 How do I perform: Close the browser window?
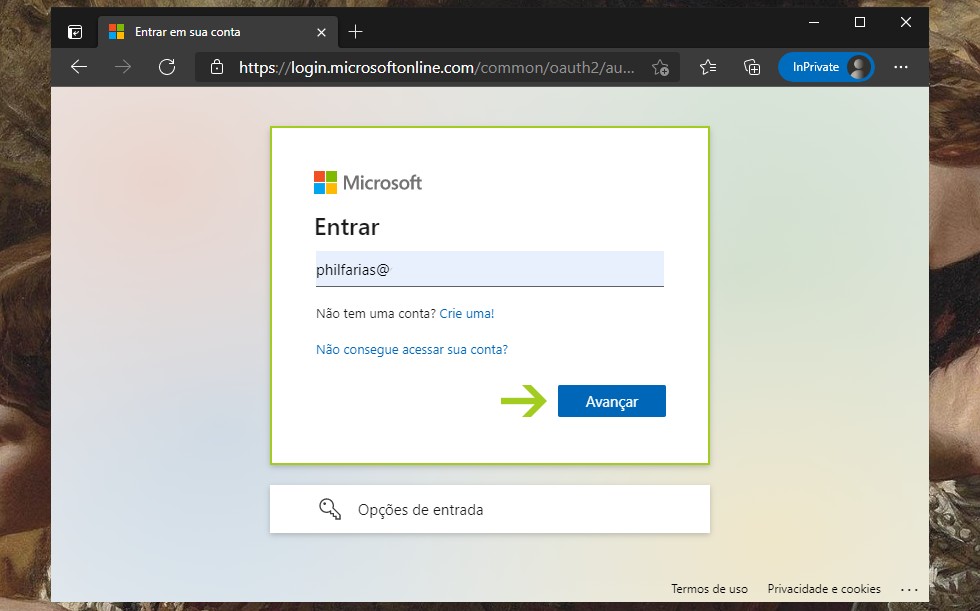pos(906,22)
